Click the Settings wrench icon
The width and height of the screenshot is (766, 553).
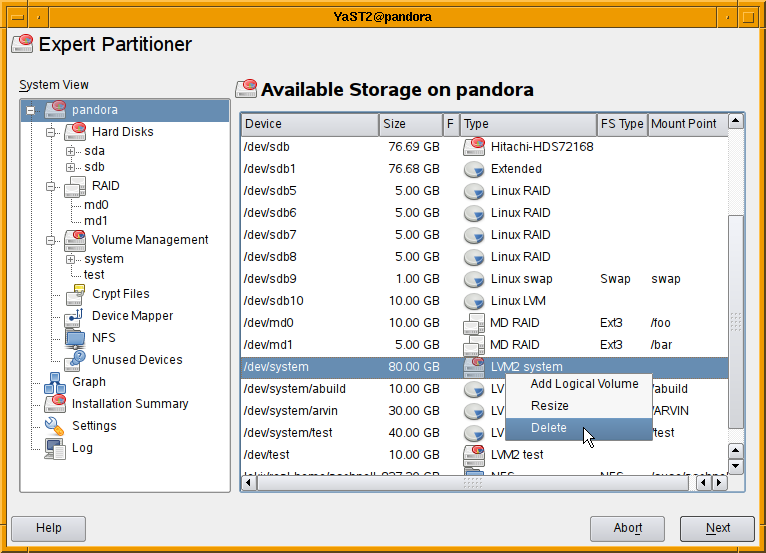click(54, 426)
